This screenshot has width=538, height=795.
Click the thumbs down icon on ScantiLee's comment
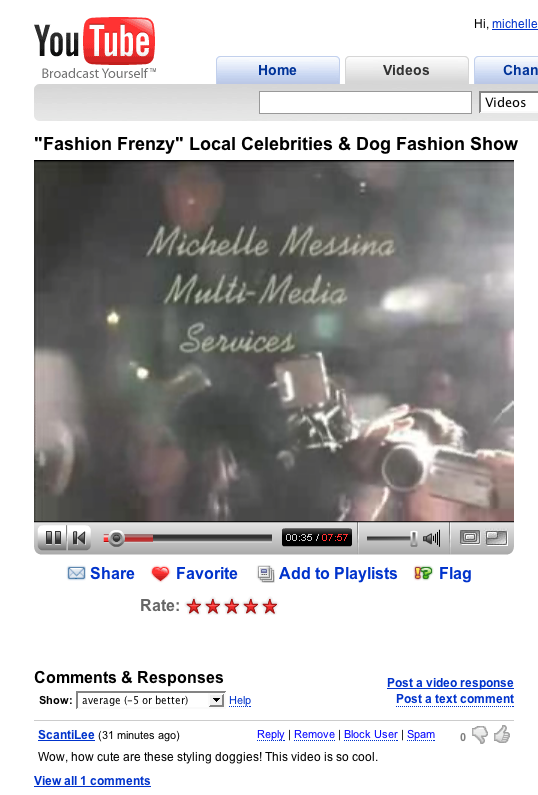pyautogui.click(x=480, y=735)
